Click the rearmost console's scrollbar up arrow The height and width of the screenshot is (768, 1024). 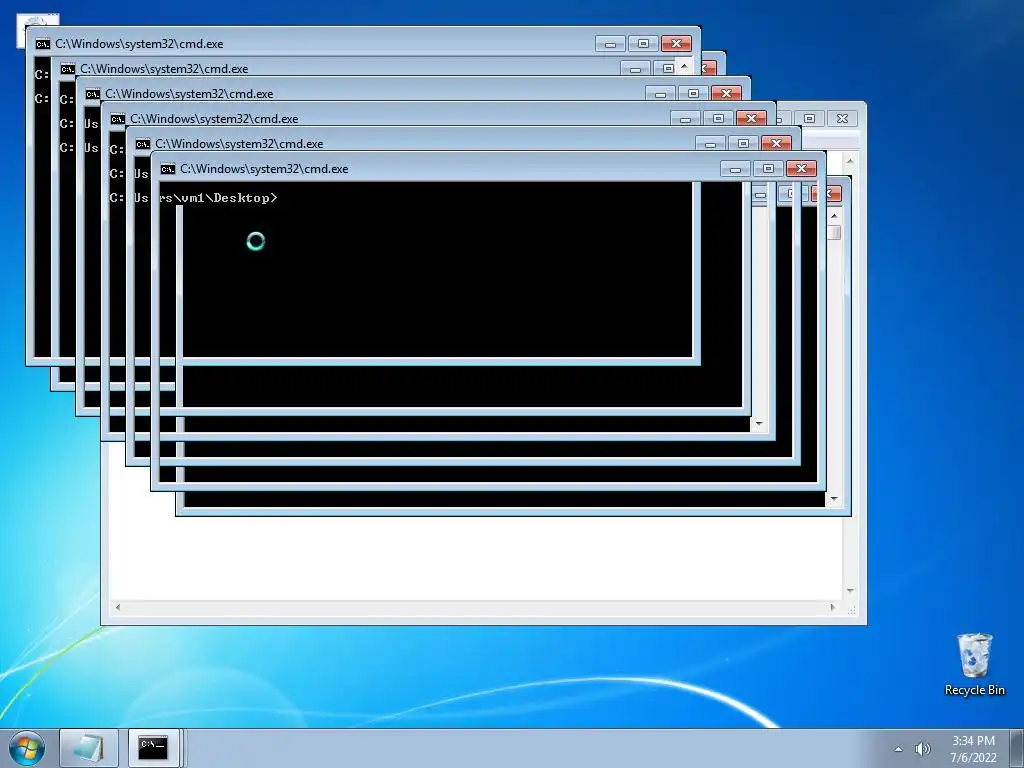(834, 216)
